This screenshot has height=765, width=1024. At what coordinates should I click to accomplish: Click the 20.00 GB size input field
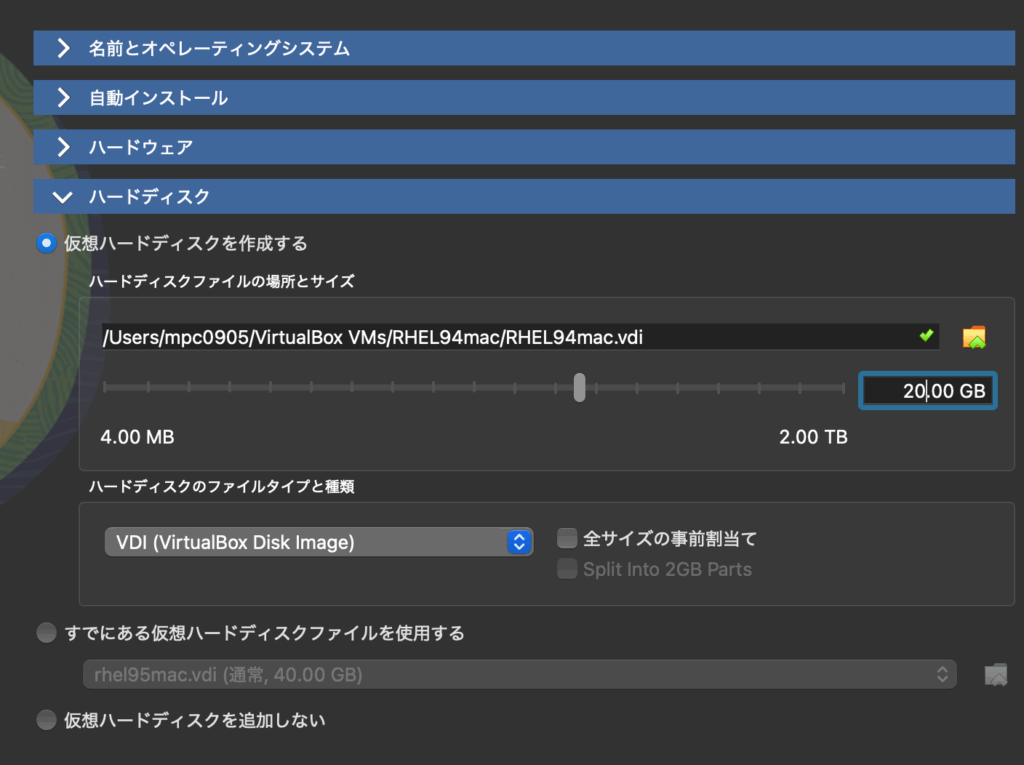click(x=927, y=391)
